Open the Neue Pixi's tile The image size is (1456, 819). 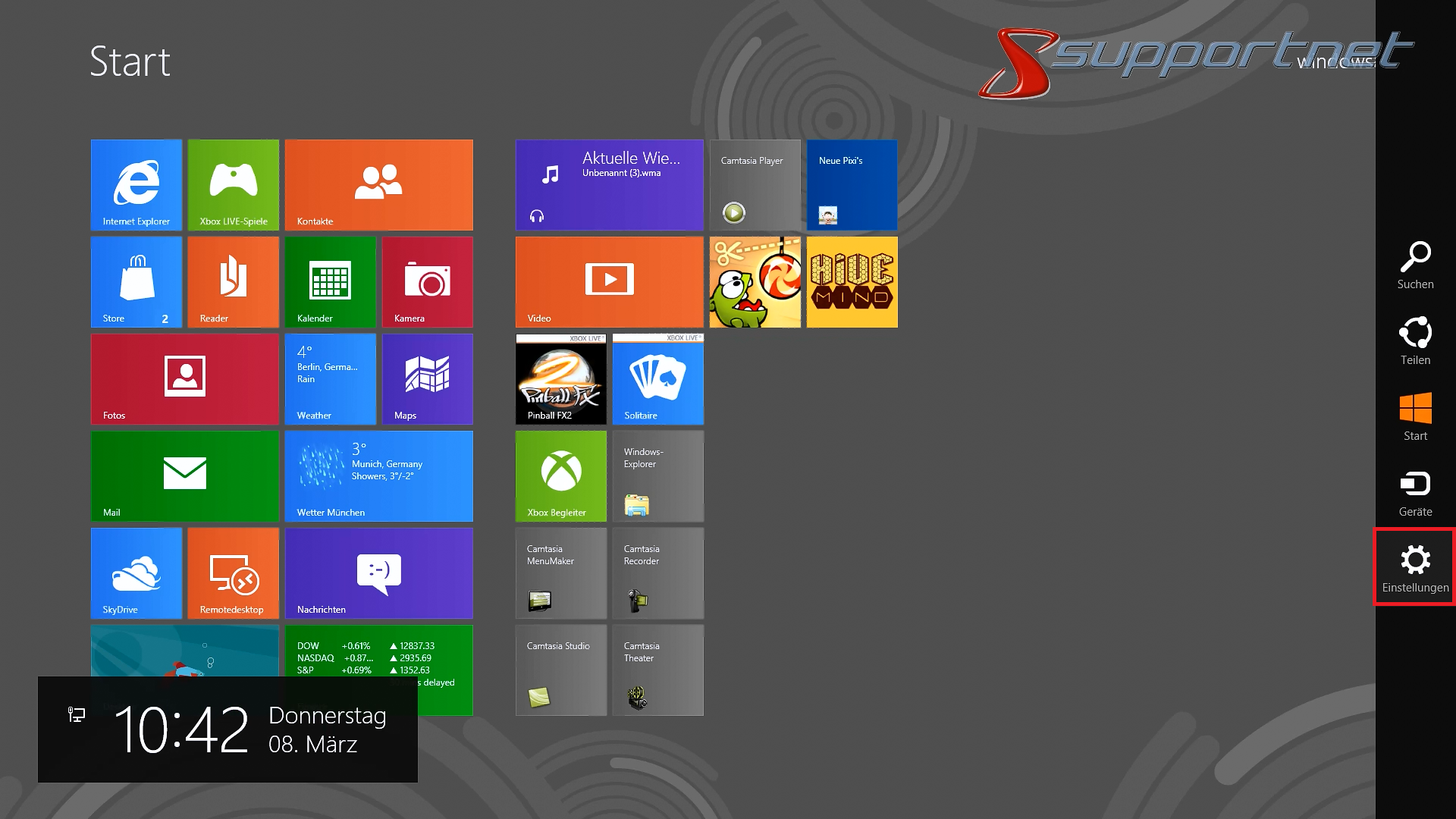[x=852, y=185]
